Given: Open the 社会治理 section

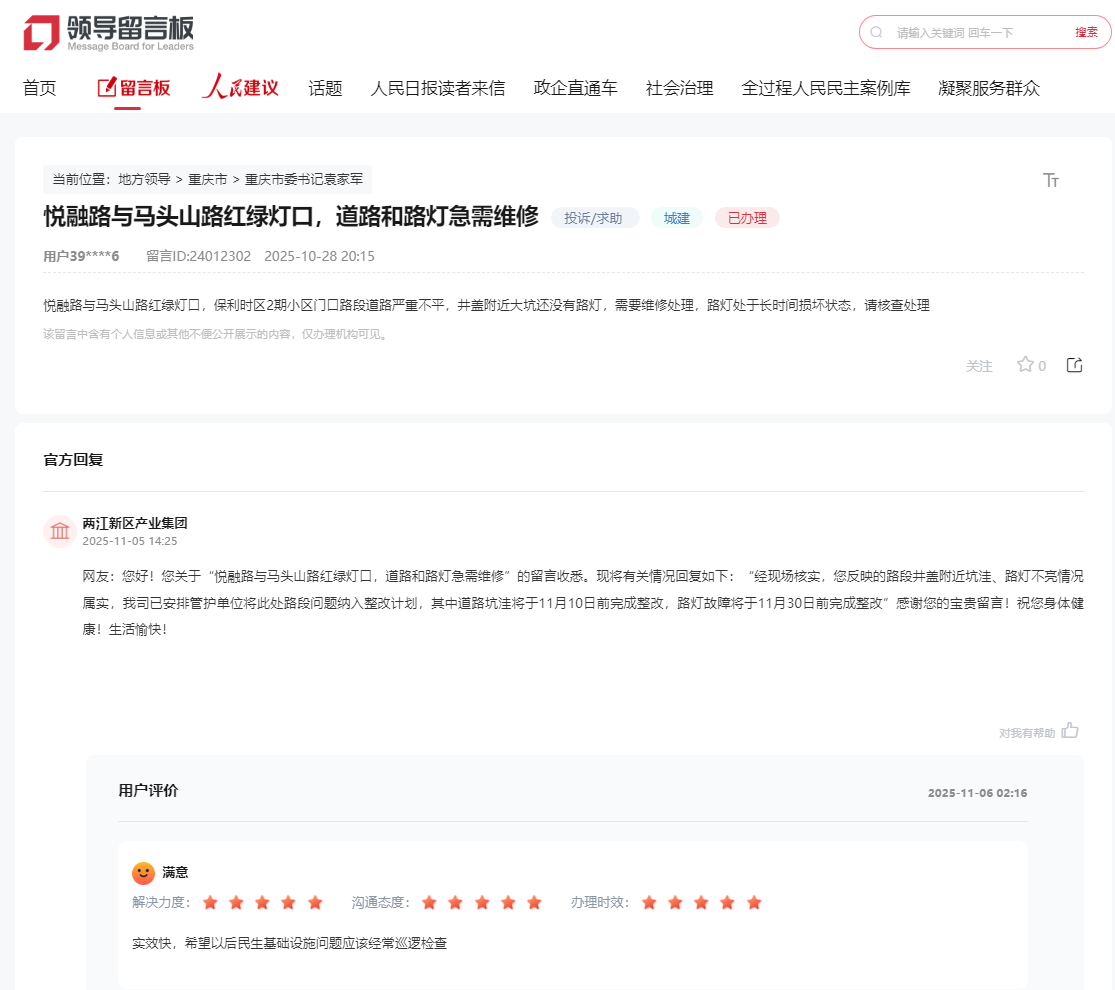Looking at the screenshot, I should tap(679, 88).
